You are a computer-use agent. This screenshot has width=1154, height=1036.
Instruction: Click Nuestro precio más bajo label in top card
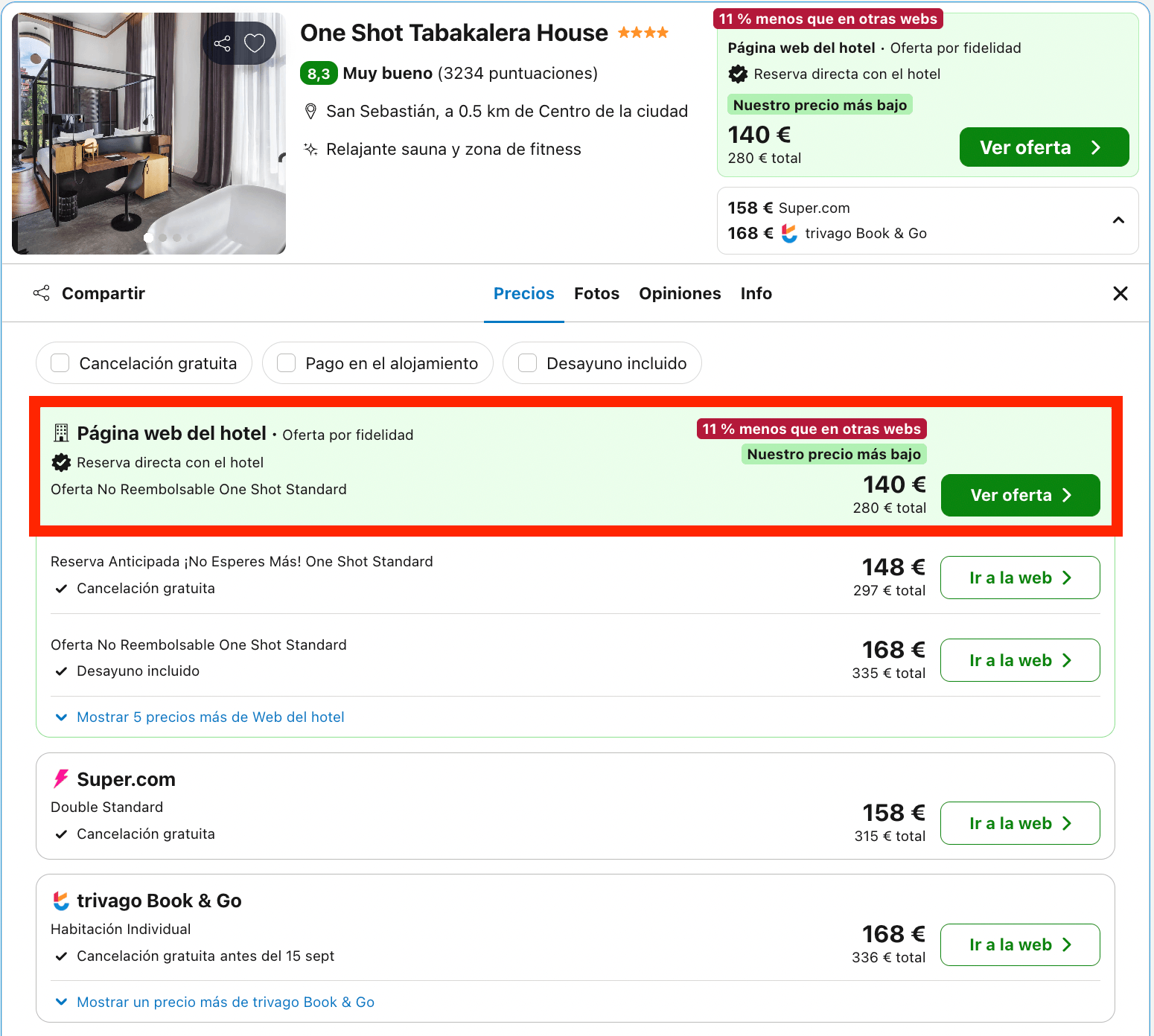(x=820, y=105)
